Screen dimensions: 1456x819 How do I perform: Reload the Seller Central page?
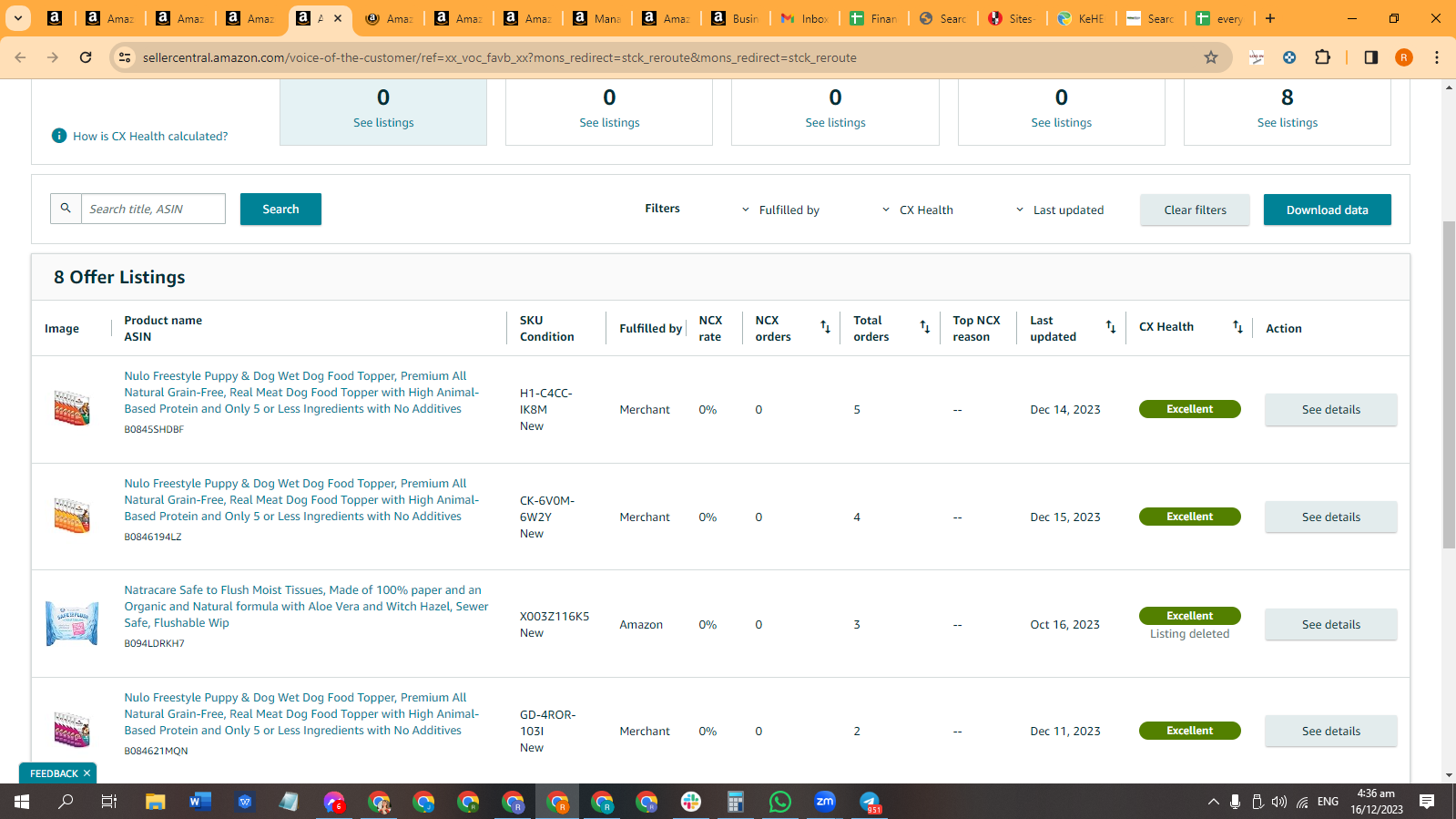point(86,57)
